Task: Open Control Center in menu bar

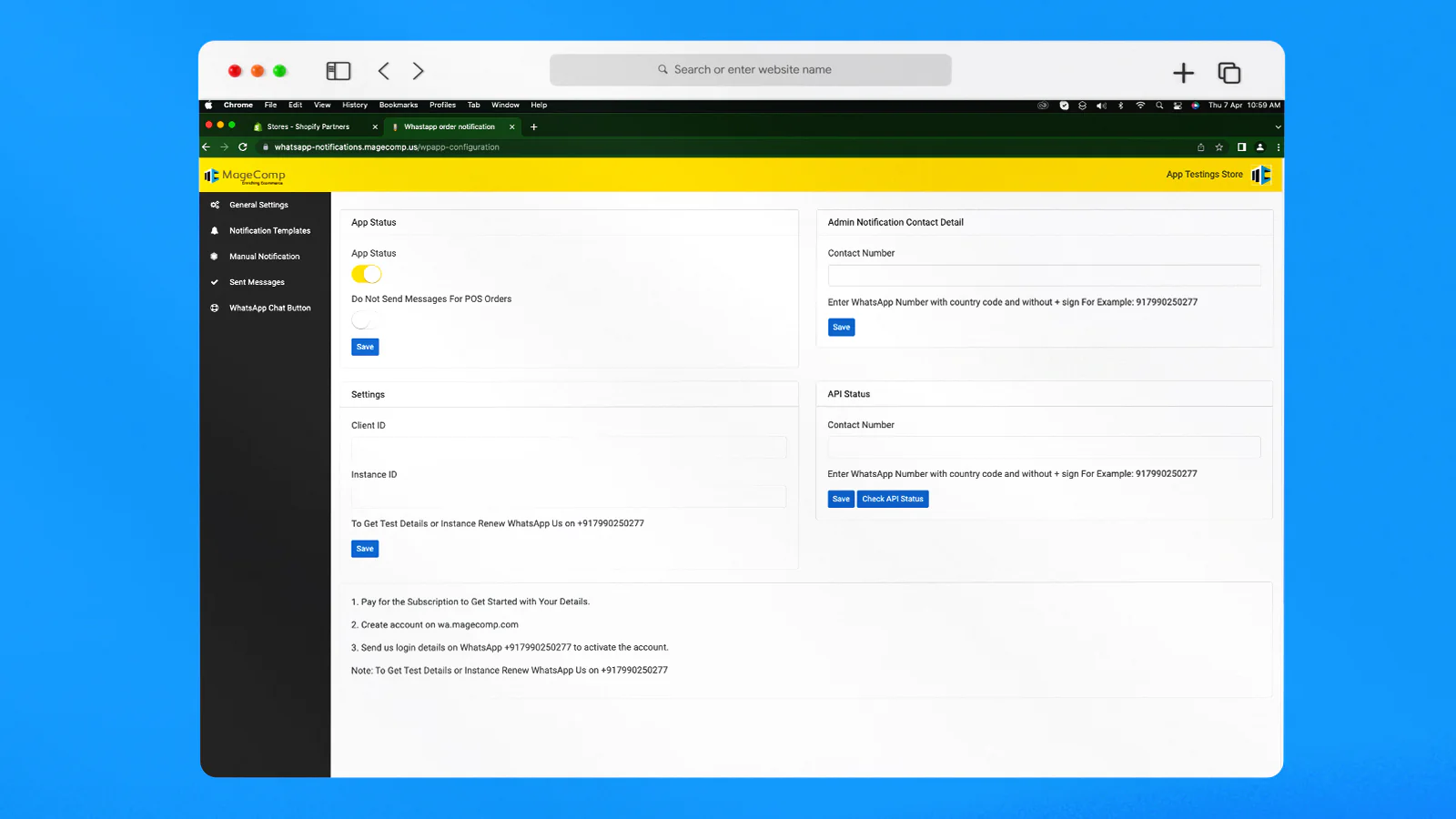Action: [1178, 106]
